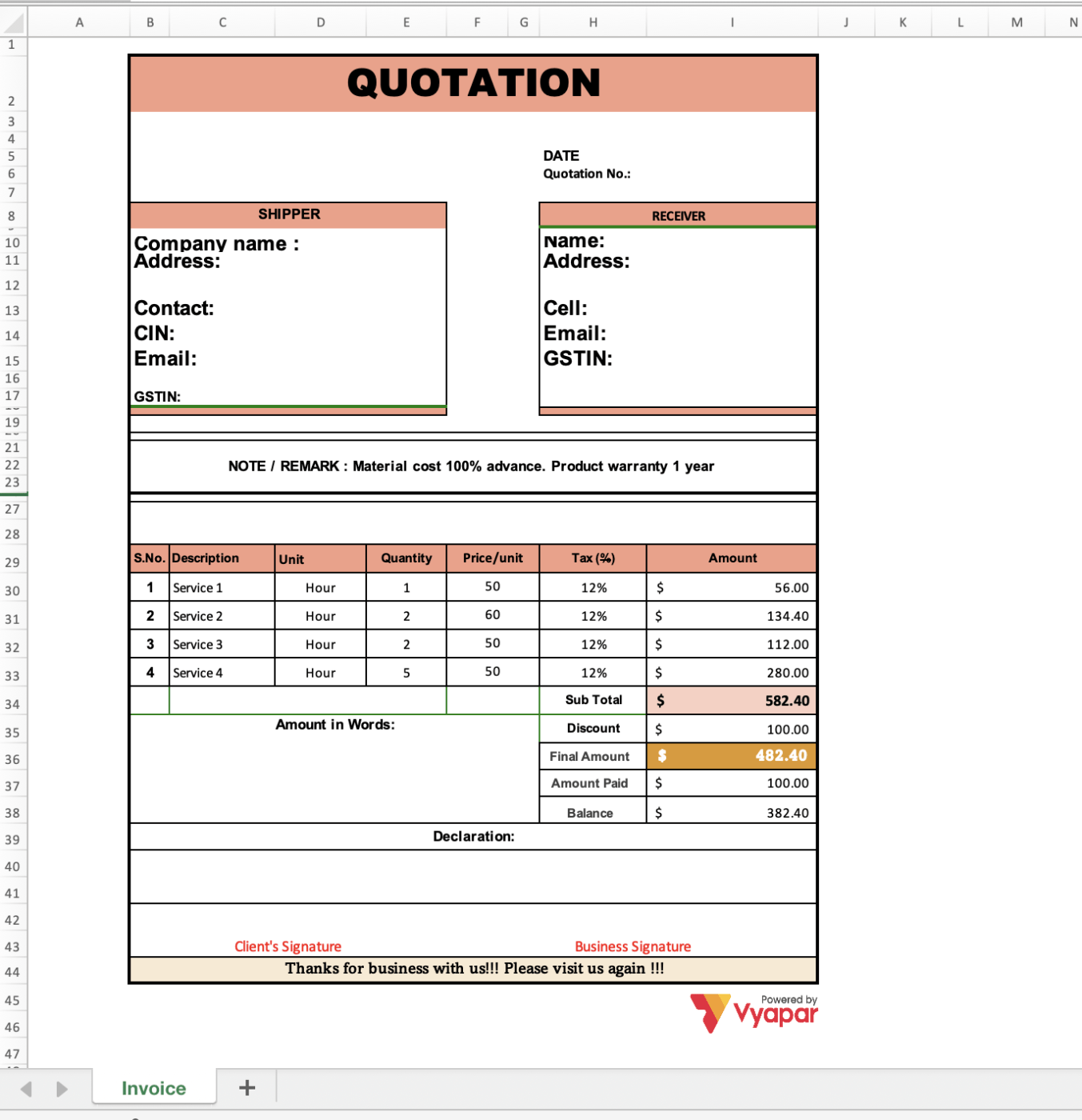Select column H header
Screen dimensions: 1082x1120
pos(593,22)
